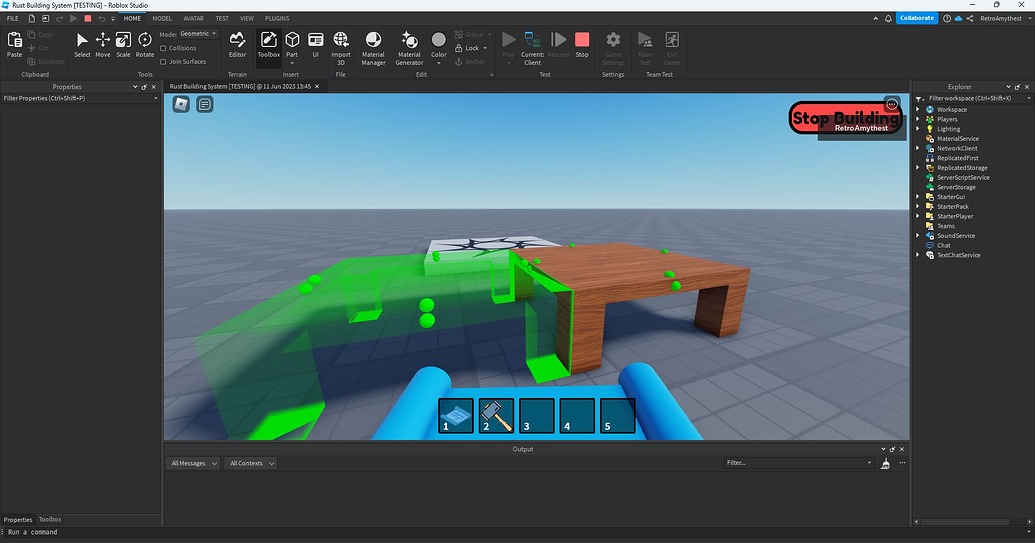Activate the Select tool

(x=82, y=44)
